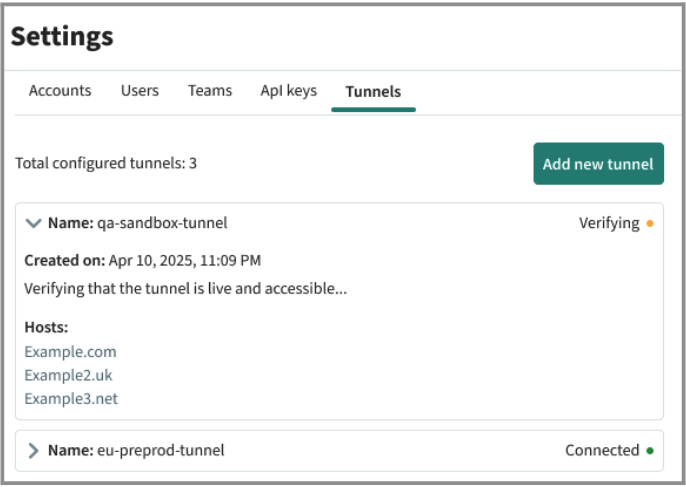Select the eu-preprod-tunnel name text
The image size is (686, 487).
point(160,451)
